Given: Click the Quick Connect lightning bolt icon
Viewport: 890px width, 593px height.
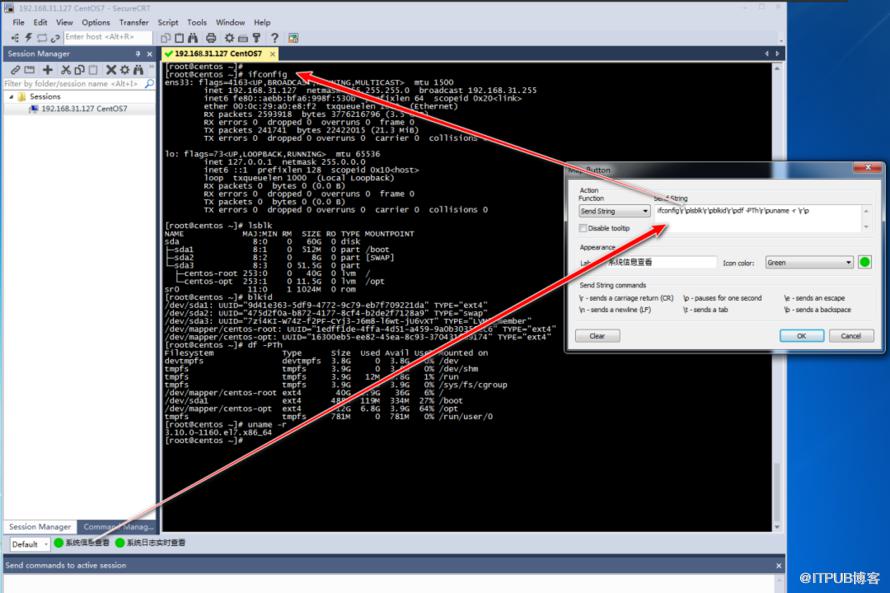Looking at the screenshot, I should point(28,38).
